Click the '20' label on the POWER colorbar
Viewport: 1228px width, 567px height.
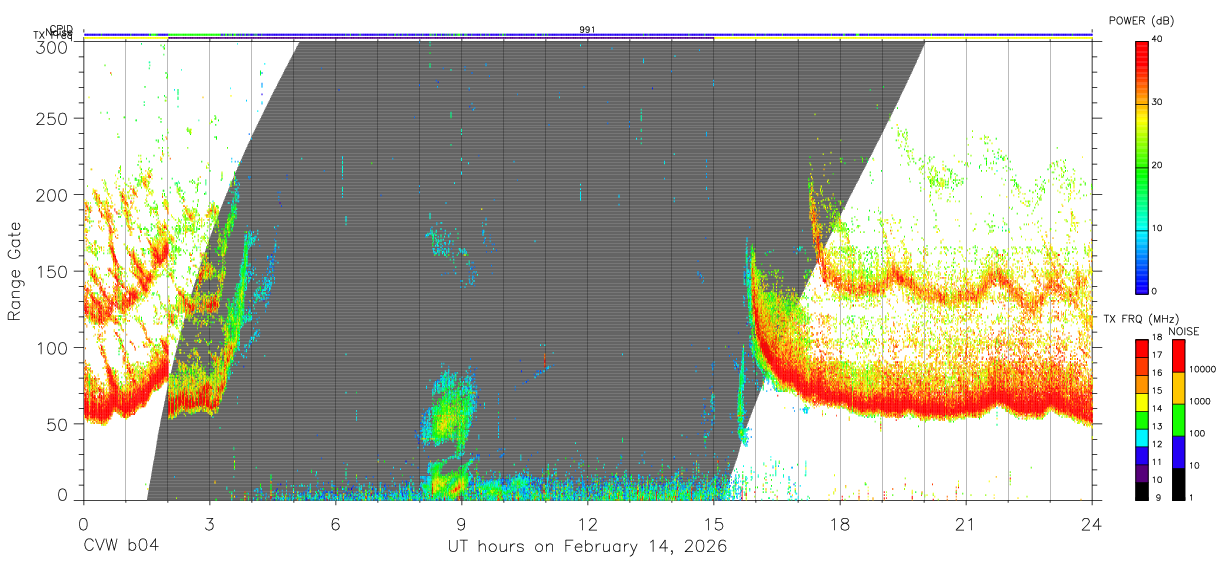coord(1159,165)
